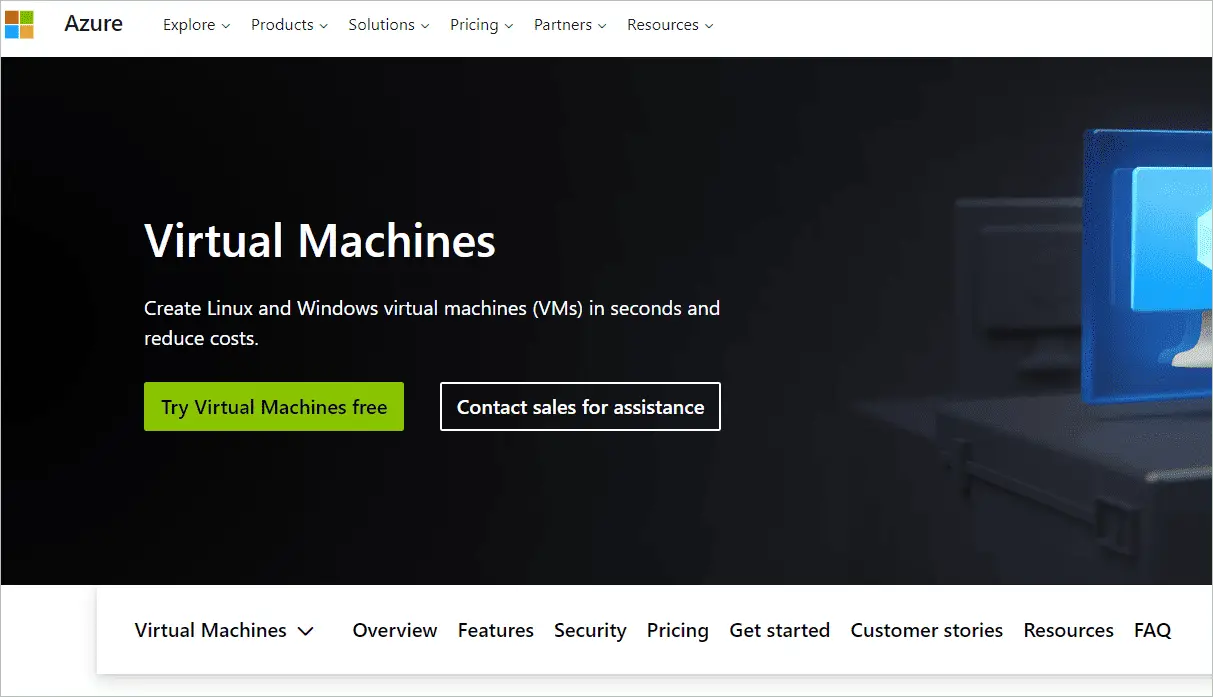Expand the Solutions menu
The image size is (1213, 697).
[389, 25]
